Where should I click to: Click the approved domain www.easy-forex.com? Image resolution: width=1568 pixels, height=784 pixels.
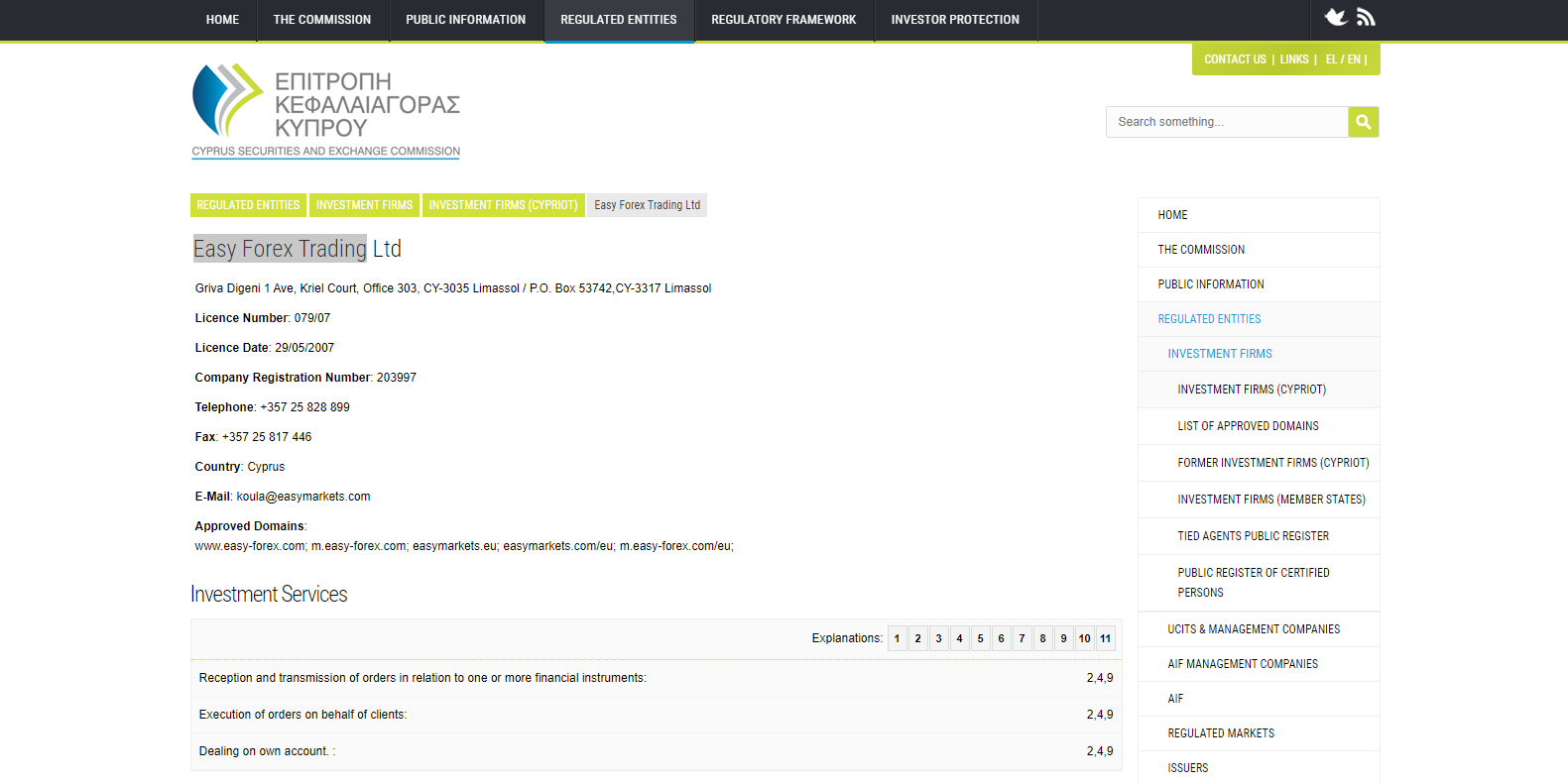pos(250,546)
